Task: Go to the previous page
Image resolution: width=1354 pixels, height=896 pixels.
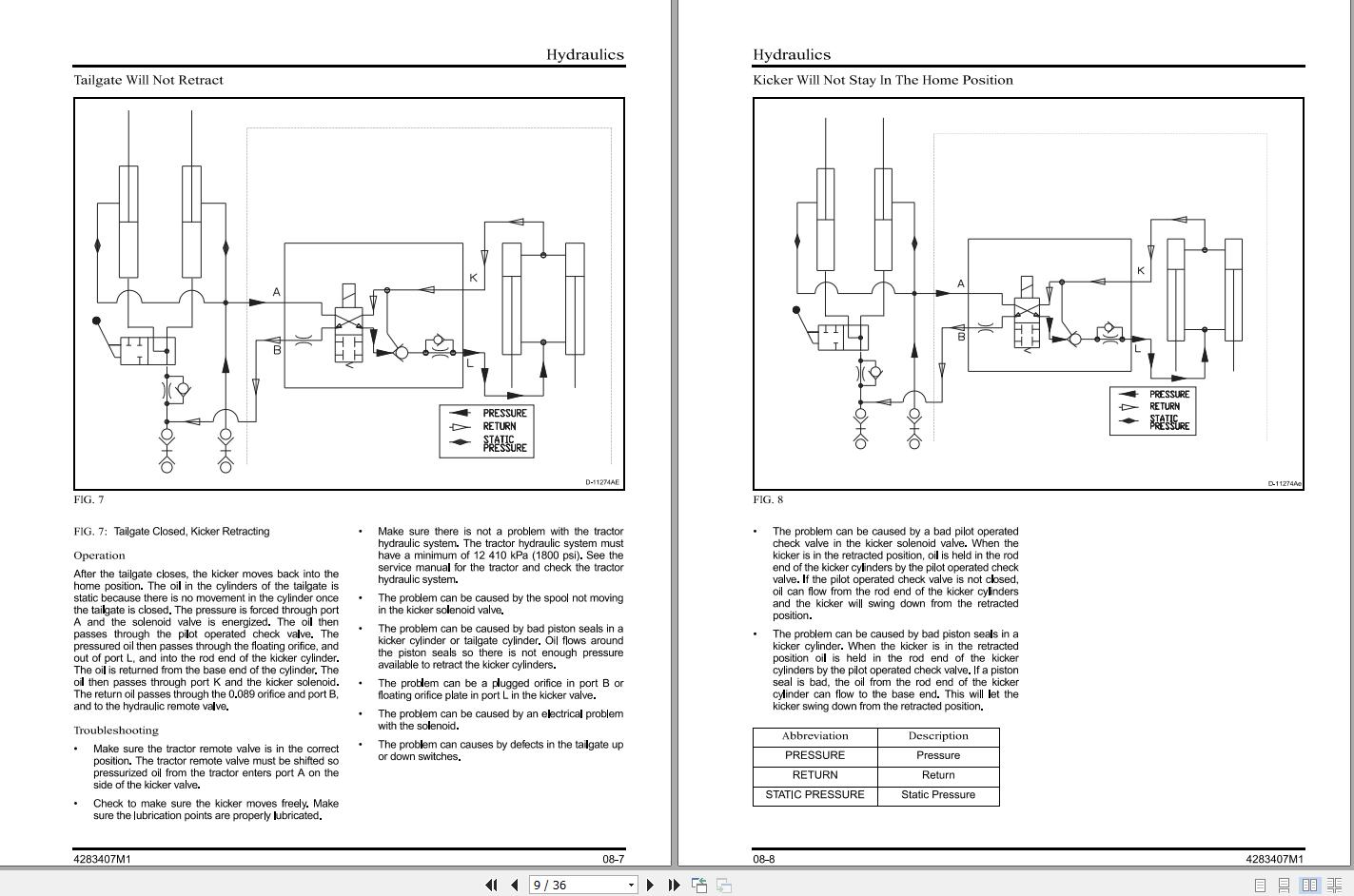Action: [514, 885]
